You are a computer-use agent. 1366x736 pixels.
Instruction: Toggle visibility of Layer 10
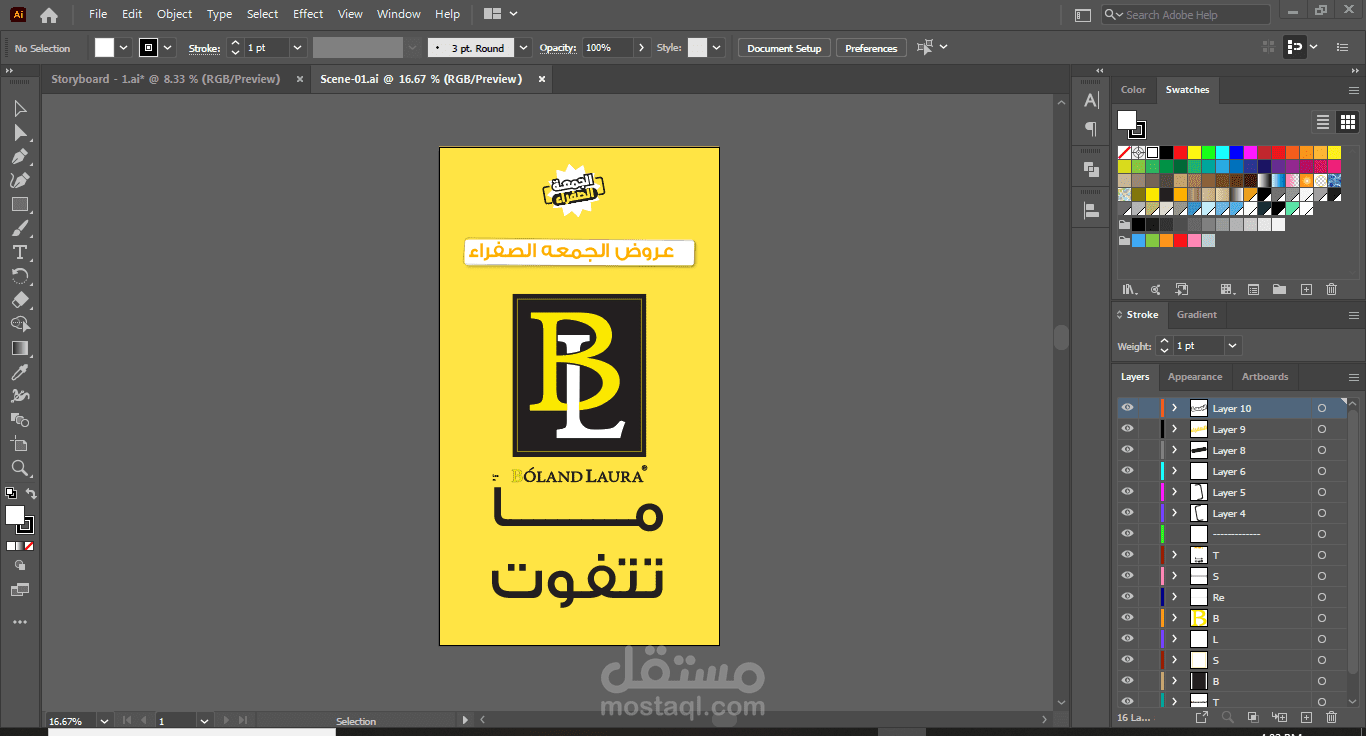click(1127, 408)
